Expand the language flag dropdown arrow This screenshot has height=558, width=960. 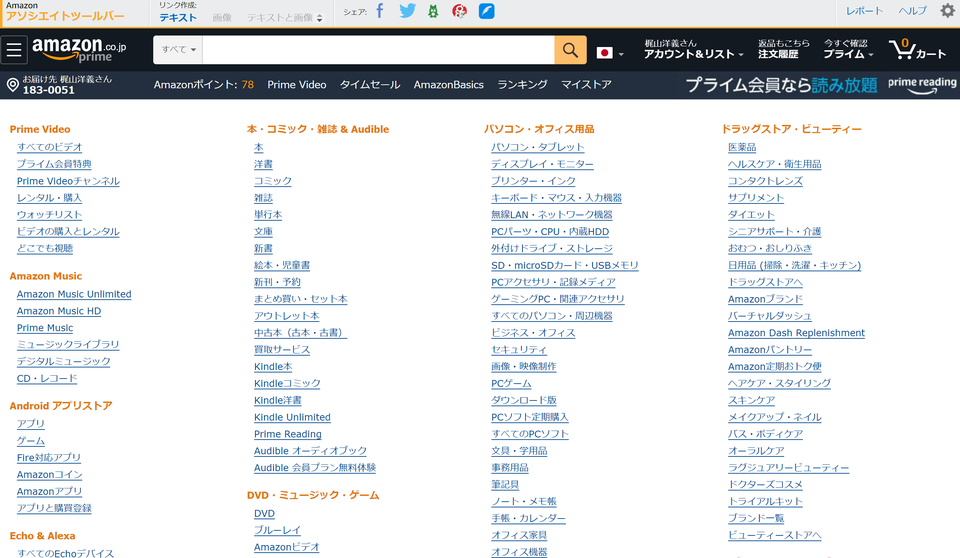(621, 54)
